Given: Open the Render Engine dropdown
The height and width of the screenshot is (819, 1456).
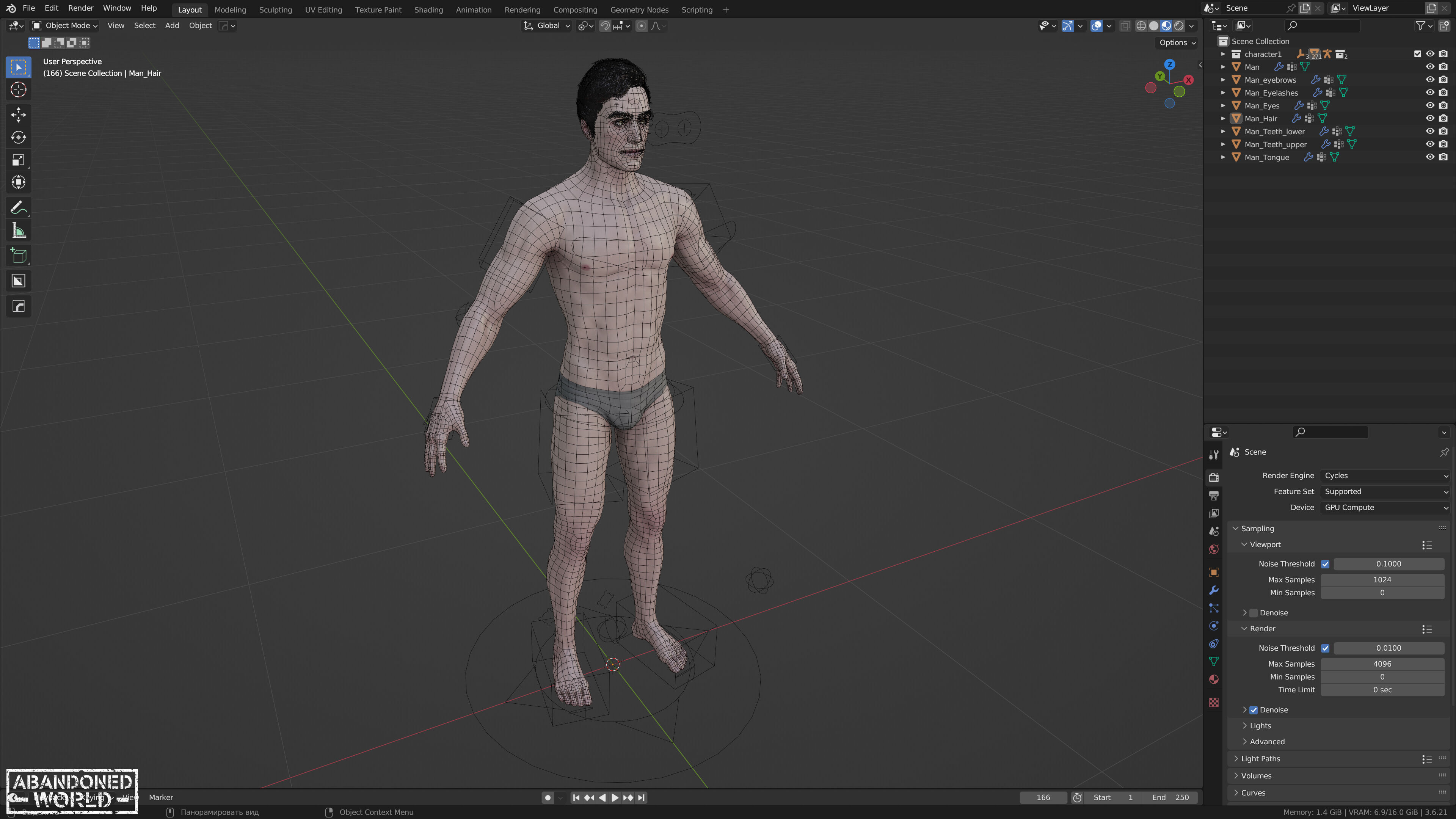Looking at the screenshot, I should tap(1385, 476).
